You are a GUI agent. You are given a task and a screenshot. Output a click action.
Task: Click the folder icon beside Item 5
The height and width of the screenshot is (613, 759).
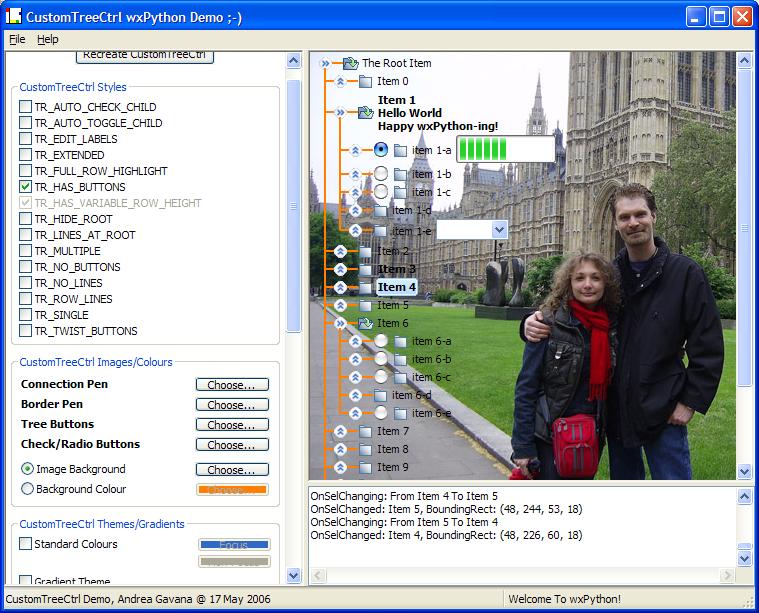click(365, 305)
